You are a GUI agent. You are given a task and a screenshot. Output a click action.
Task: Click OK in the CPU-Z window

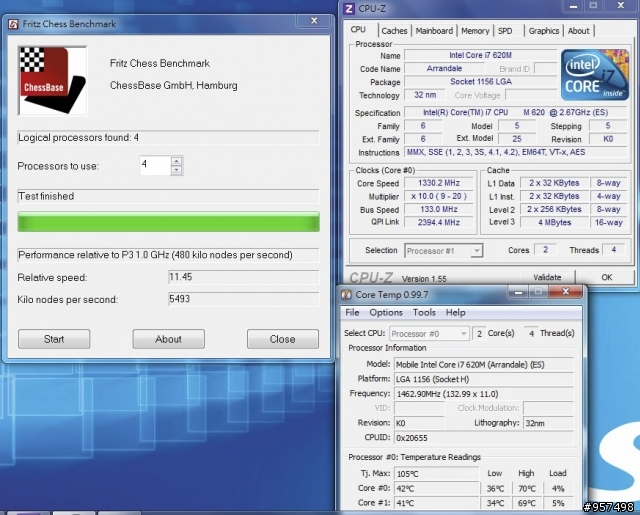click(x=607, y=277)
